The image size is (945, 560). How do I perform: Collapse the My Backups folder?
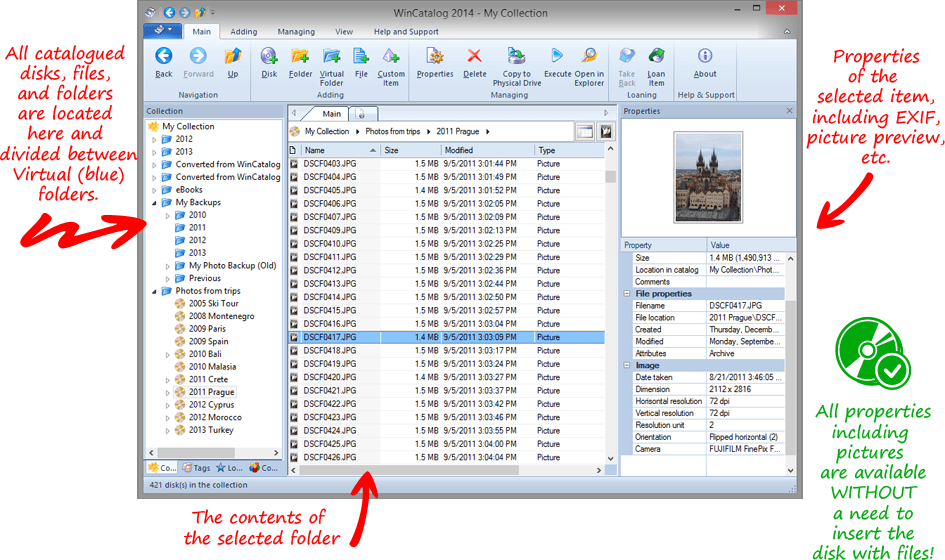[154, 203]
